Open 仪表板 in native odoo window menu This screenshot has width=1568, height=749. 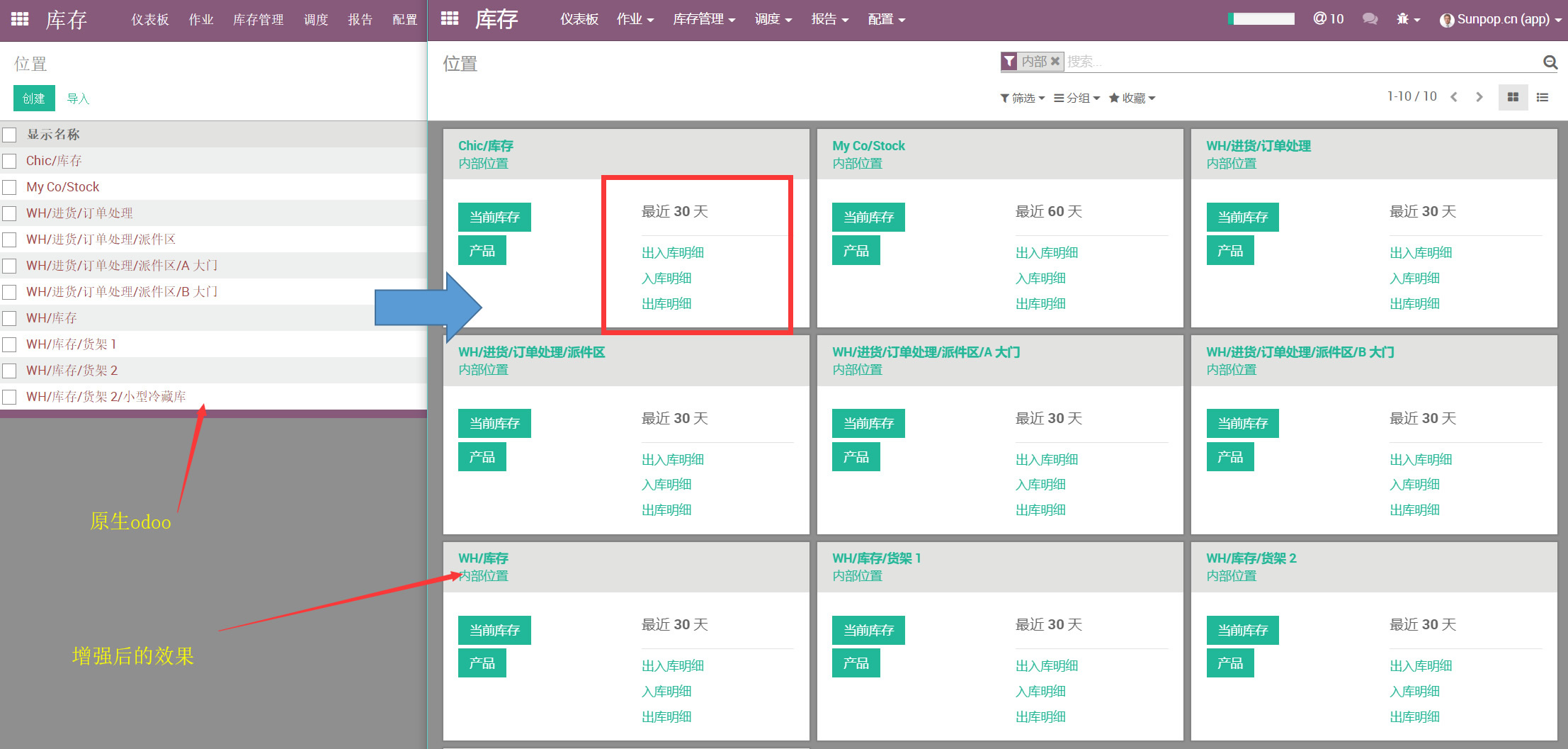point(149,20)
